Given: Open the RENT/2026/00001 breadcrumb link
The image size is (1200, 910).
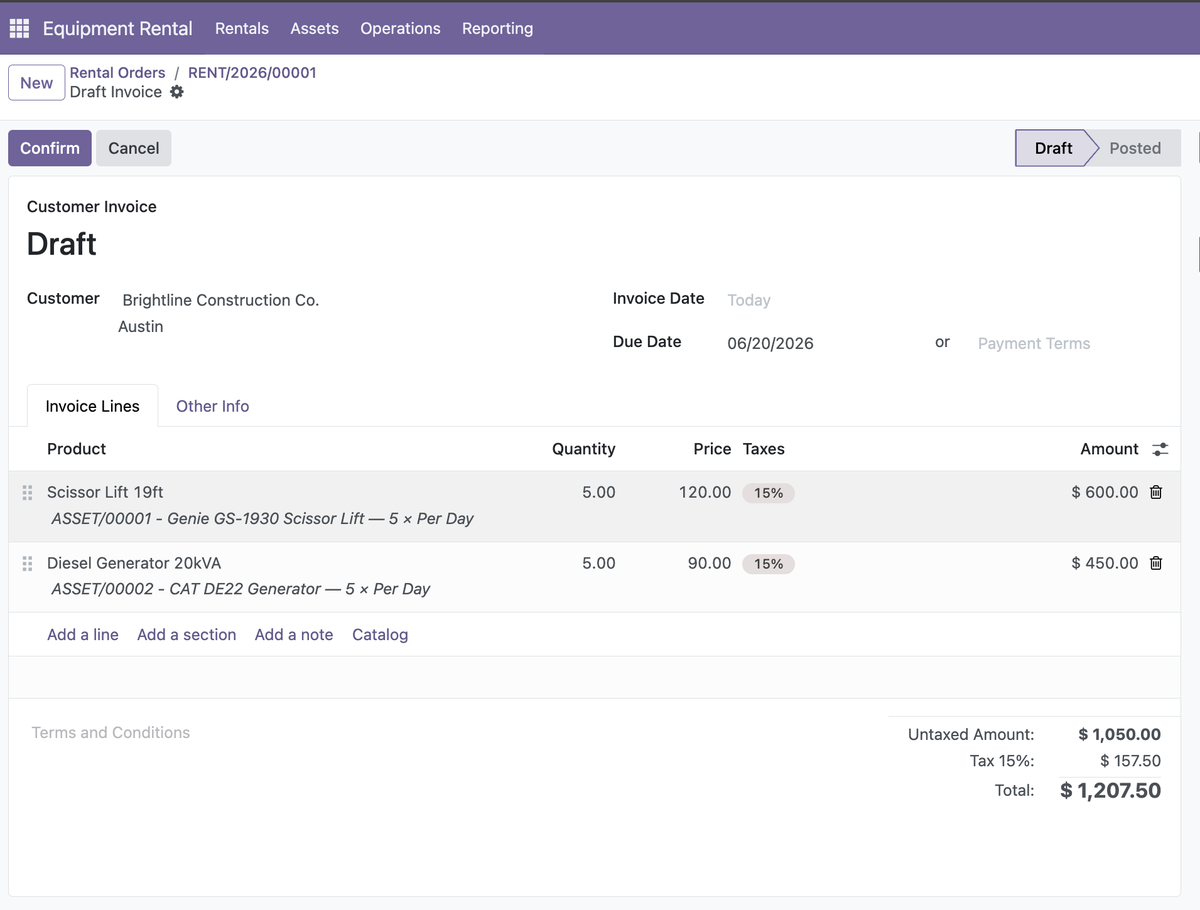Looking at the screenshot, I should (x=252, y=72).
